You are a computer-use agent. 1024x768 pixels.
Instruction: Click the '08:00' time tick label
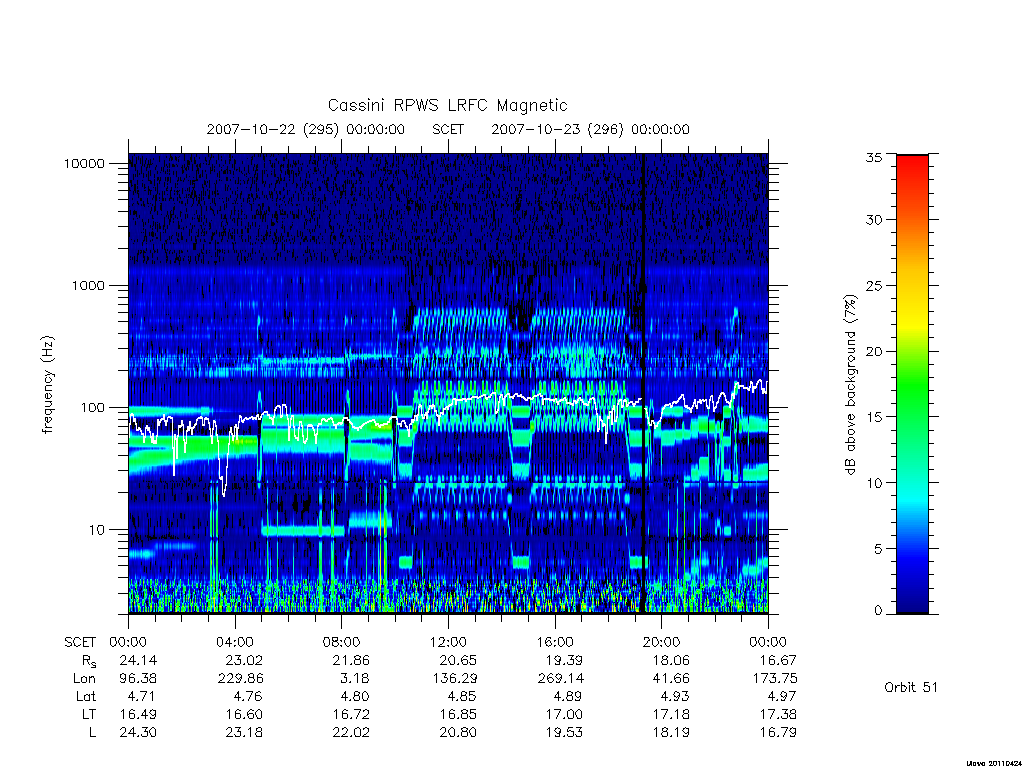[x=342, y=642]
